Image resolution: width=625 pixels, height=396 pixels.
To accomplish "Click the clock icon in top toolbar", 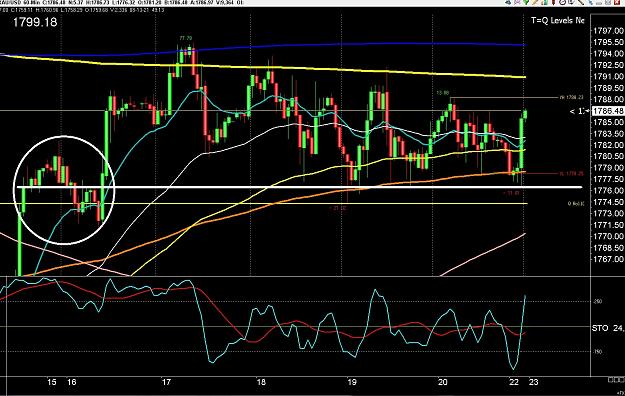I will (562, 2).
